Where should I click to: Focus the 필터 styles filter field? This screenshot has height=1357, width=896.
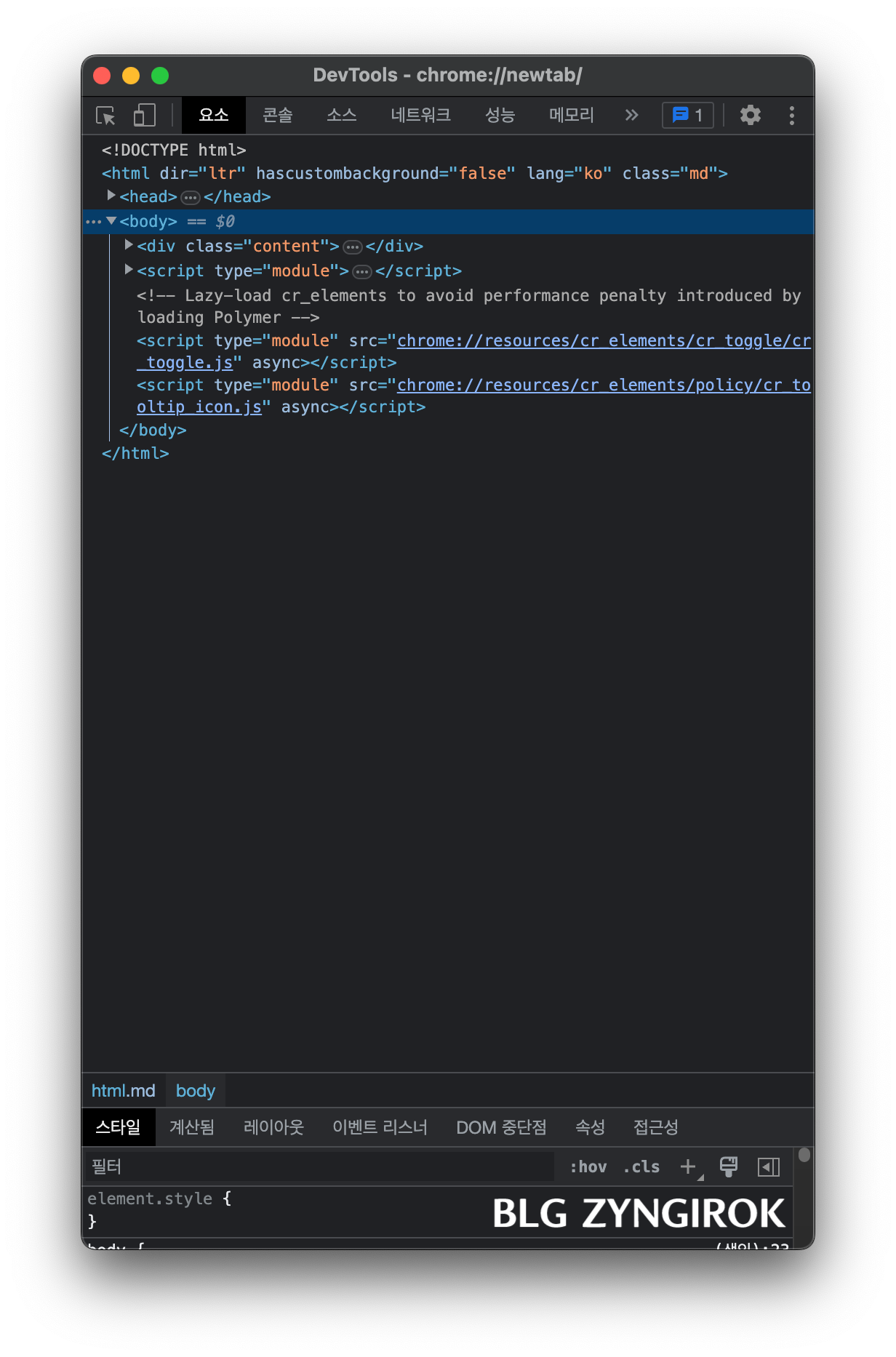[x=320, y=1166]
